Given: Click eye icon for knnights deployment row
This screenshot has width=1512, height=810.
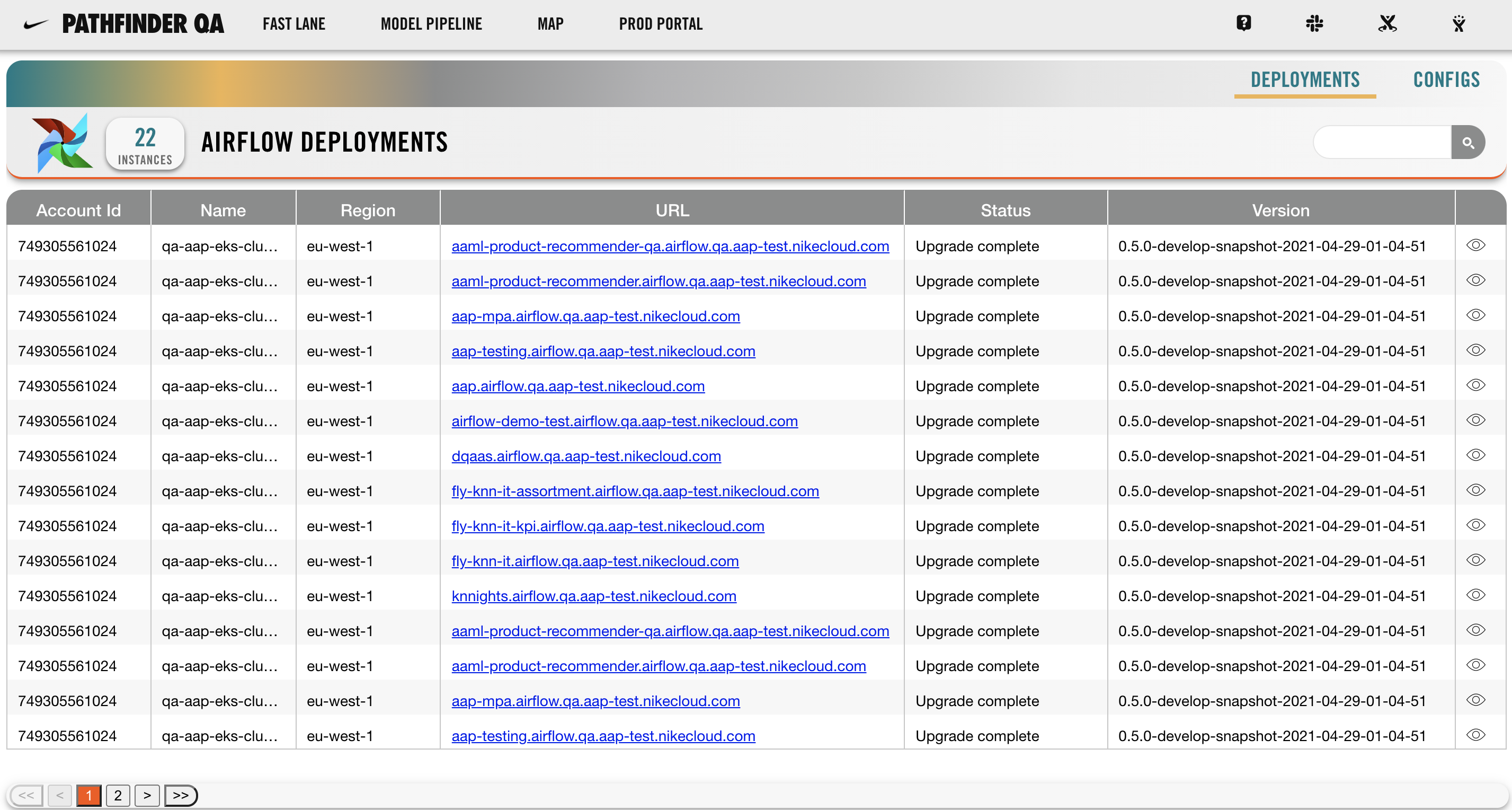Looking at the screenshot, I should tap(1475, 595).
